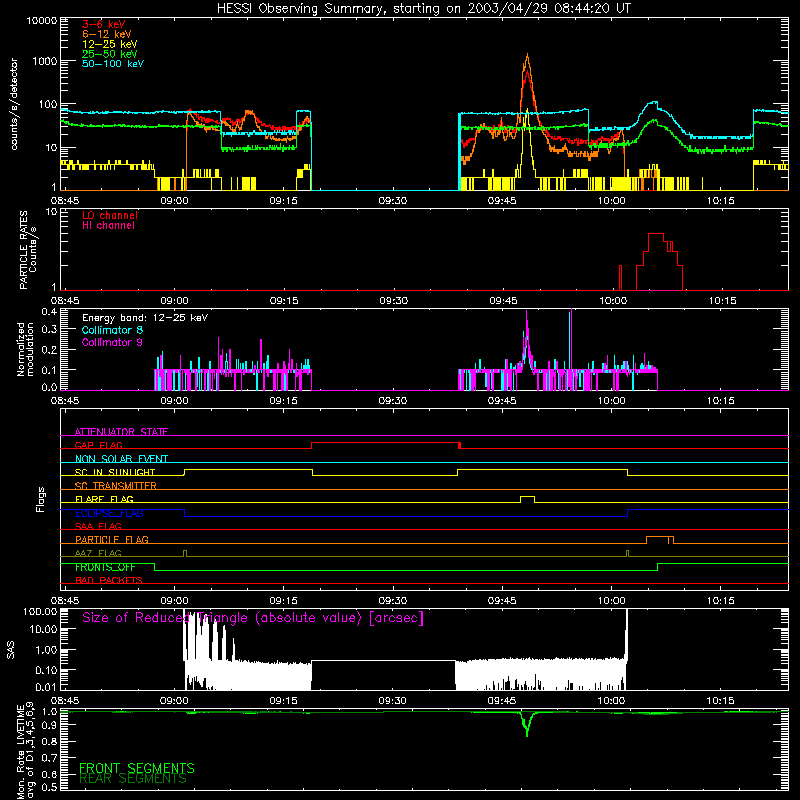Click the 'Mon. Rate LIVETIME' axis label
The image size is (800, 800).
tap(21, 752)
